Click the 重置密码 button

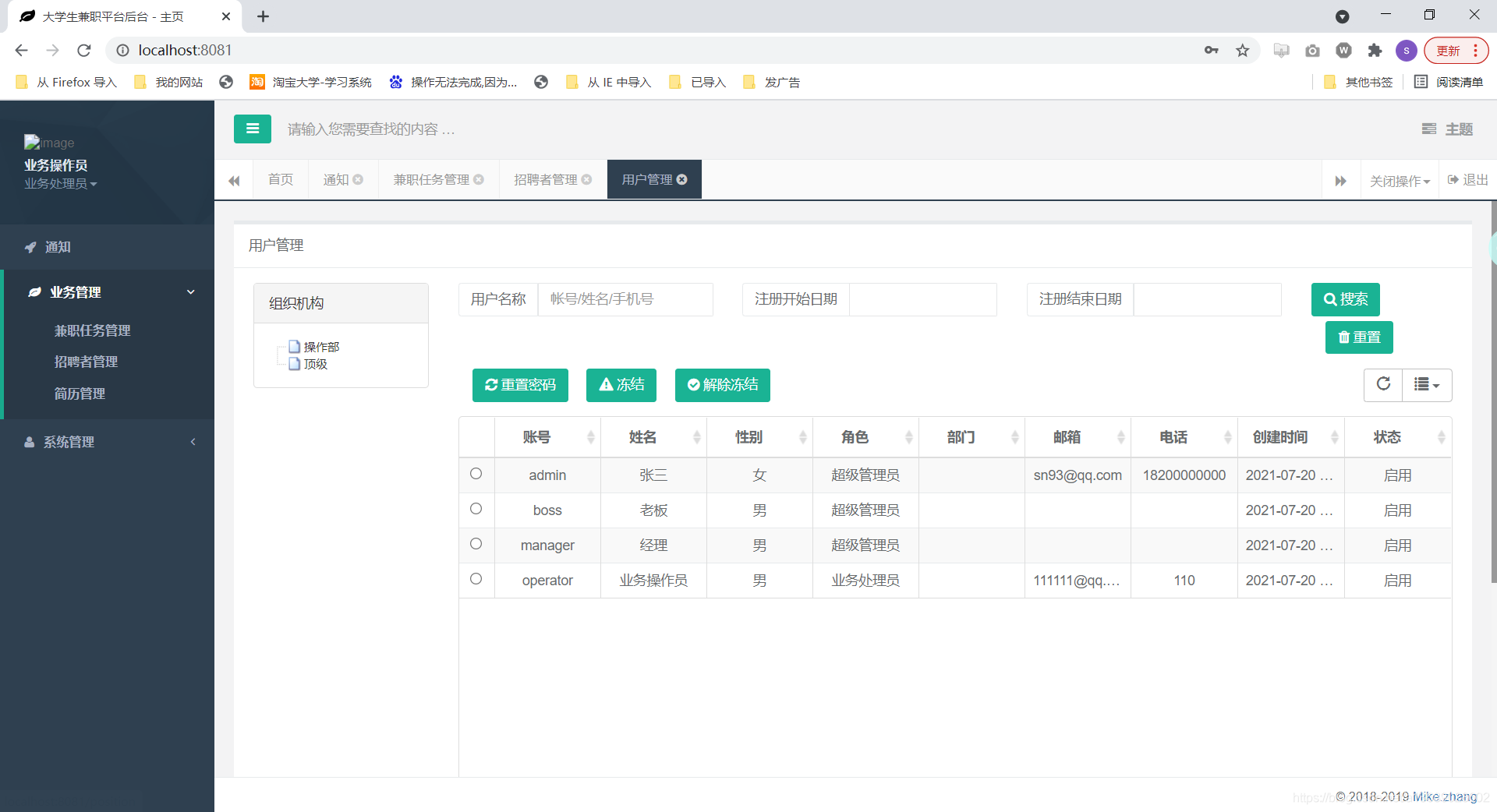[x=520, y=385]
